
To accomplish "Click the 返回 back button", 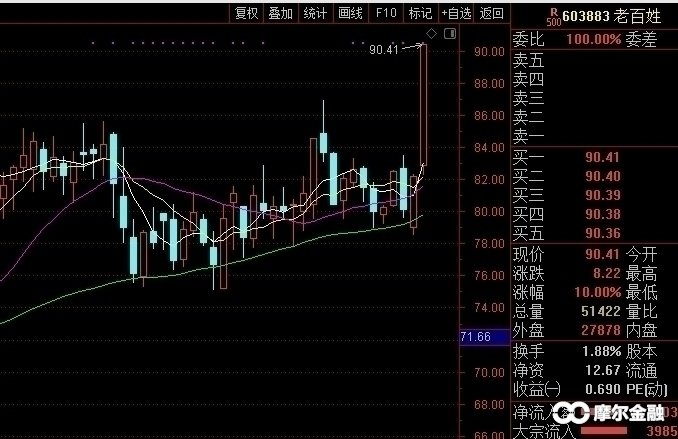I will coord(491,13).
